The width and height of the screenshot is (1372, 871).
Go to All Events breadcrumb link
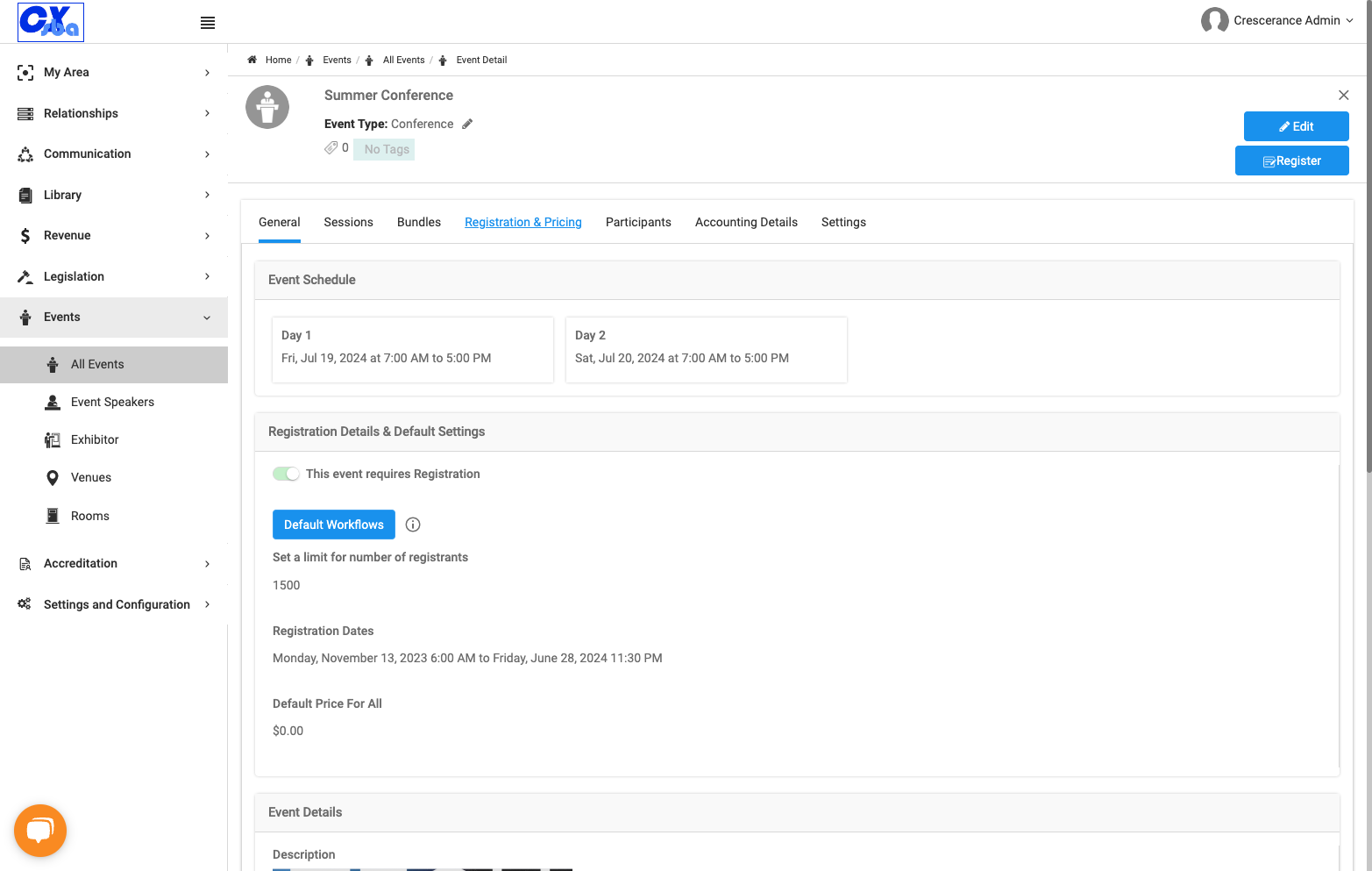[x=403, y=60]
